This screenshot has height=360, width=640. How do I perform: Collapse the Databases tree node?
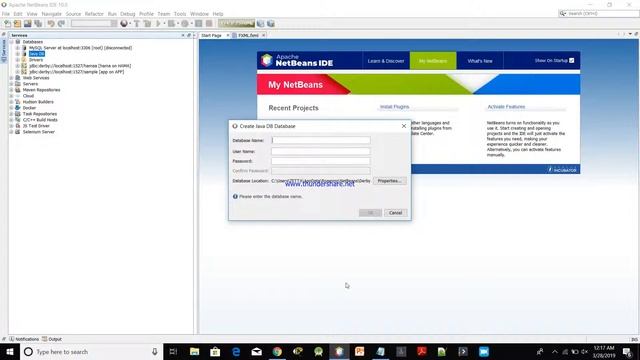click(11, 42)
